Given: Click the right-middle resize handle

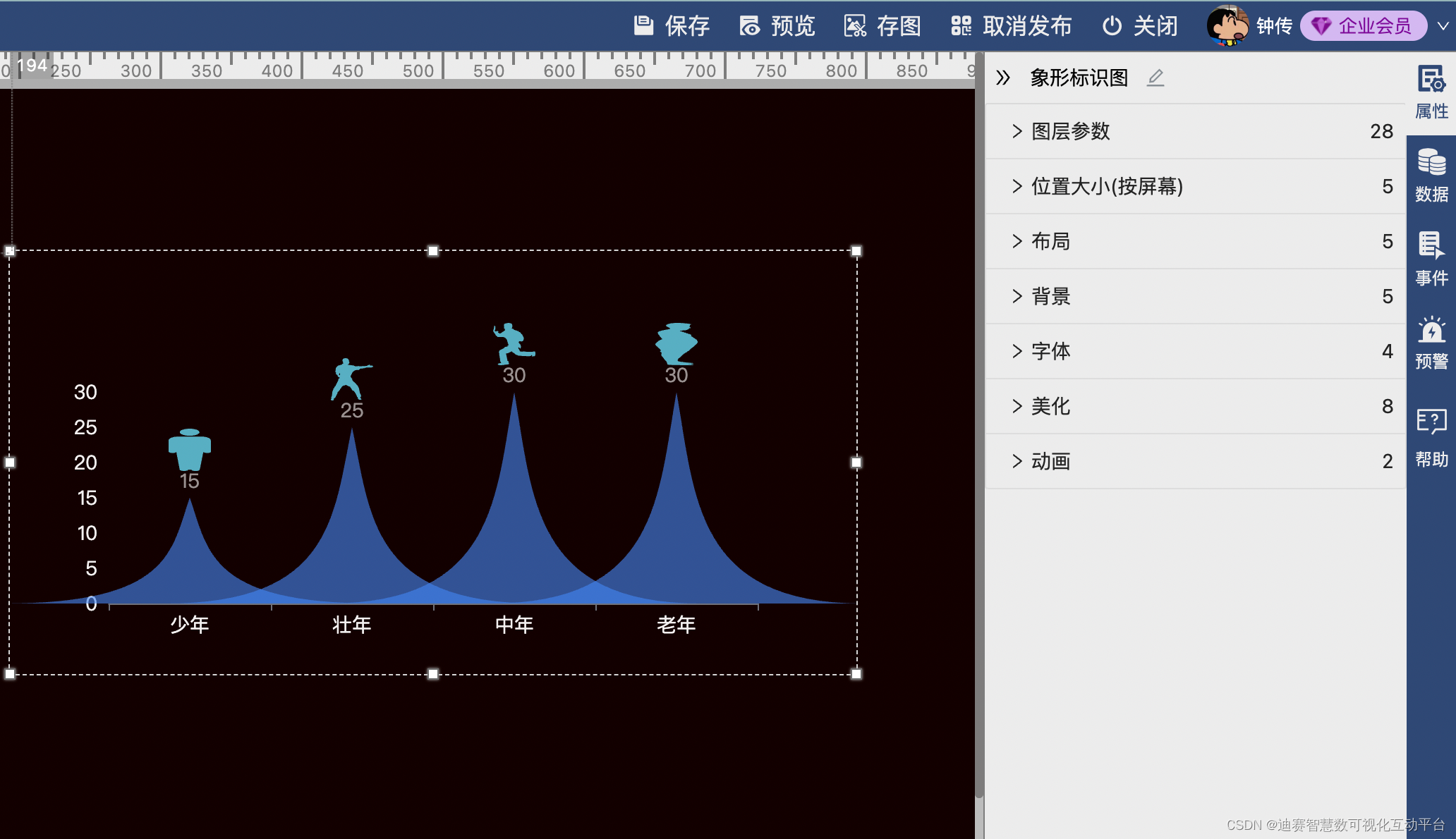Looking at the screenshot, I should (x=856, y=463).
